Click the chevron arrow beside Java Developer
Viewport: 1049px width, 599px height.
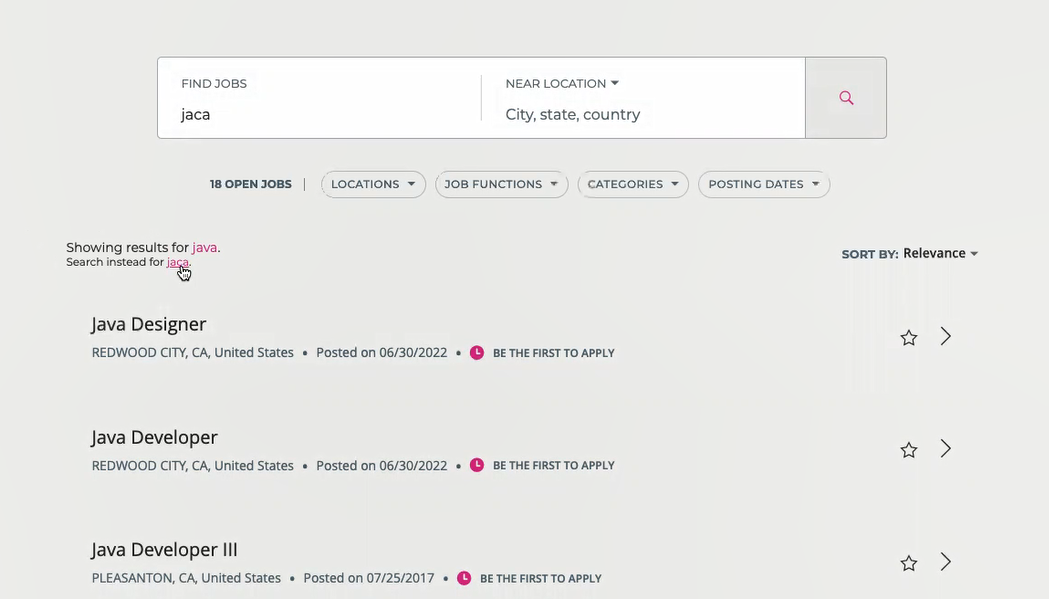946,449
